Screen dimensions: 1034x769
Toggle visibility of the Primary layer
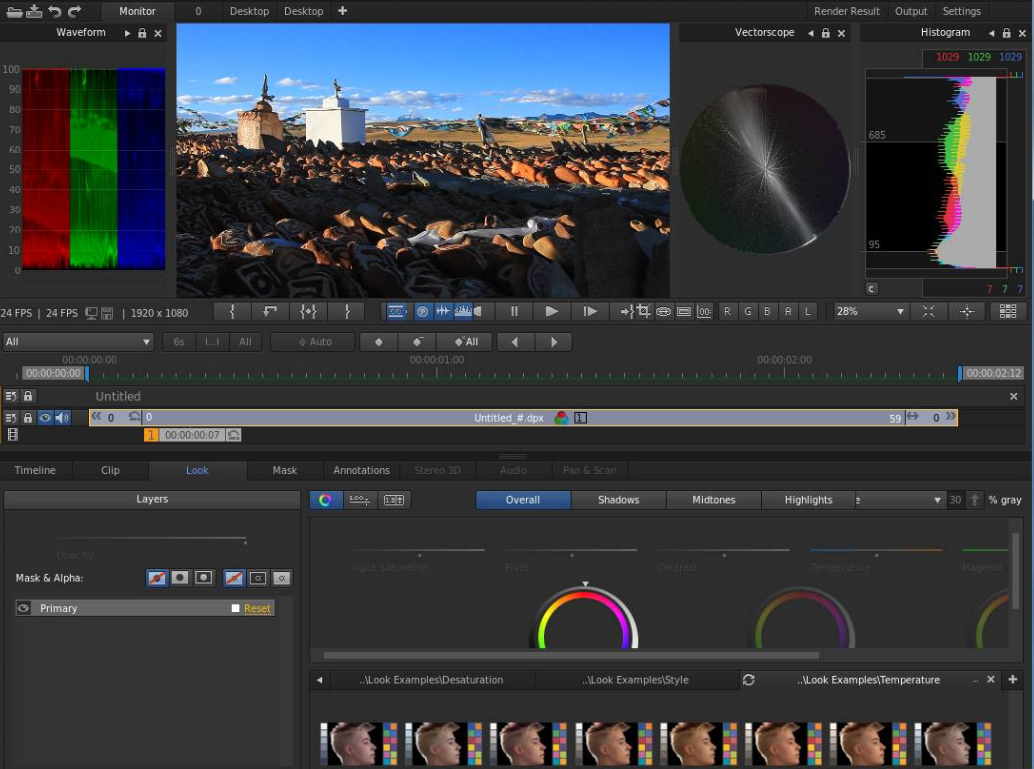24,608
